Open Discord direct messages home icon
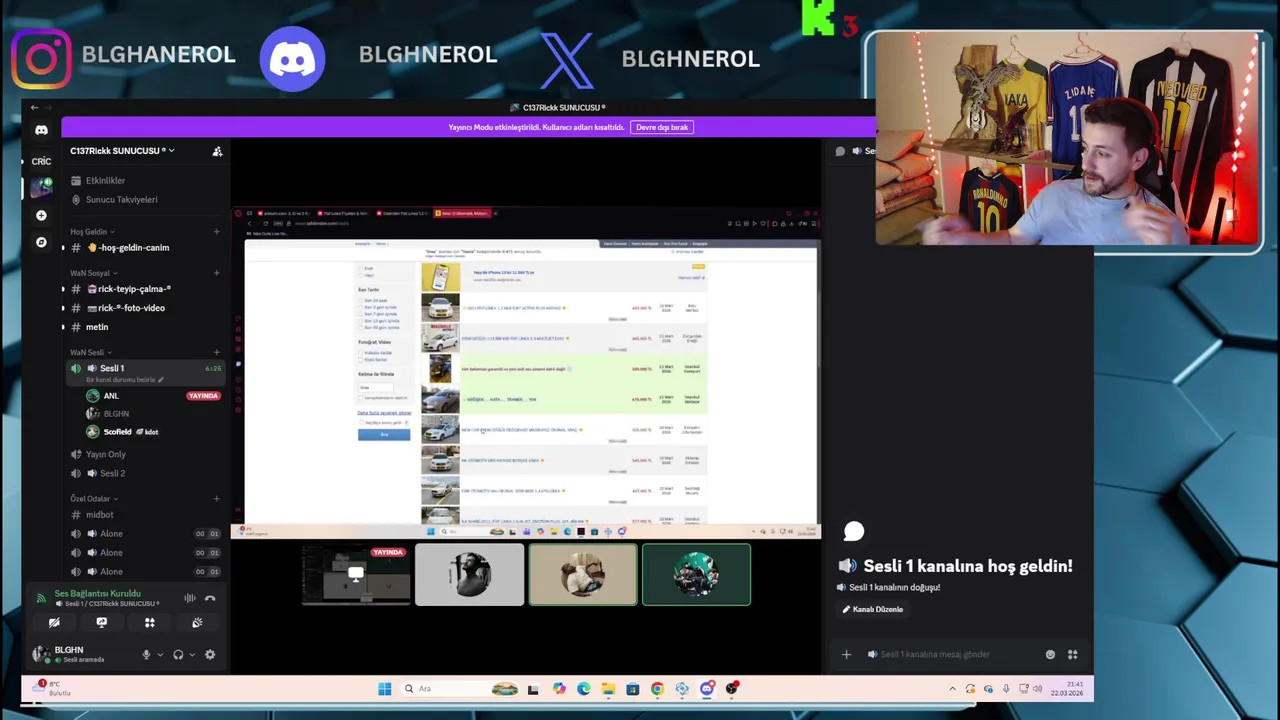The height and width of the screenshot is (720, 1280). (41, 130)
